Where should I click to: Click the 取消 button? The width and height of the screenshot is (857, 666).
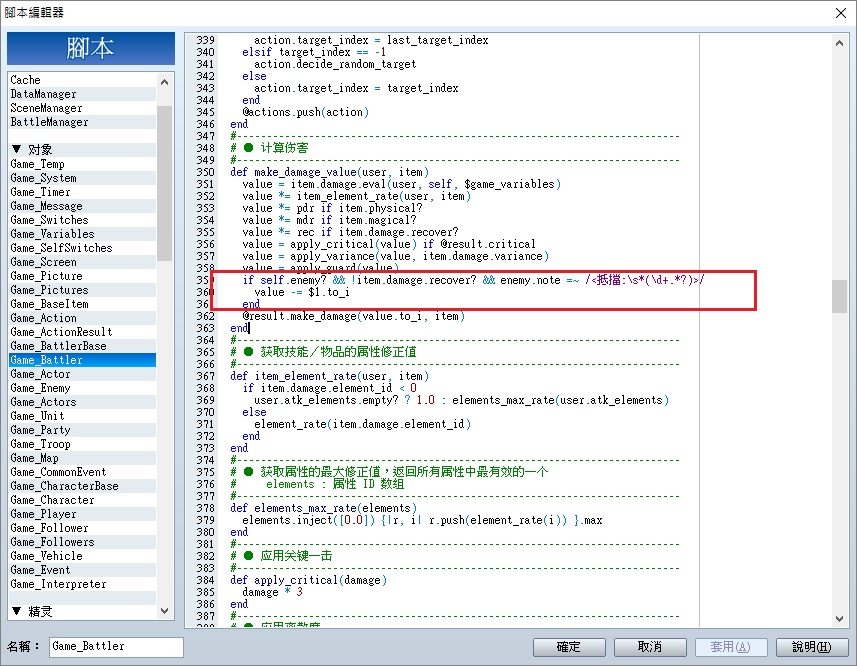click(650, 647)
